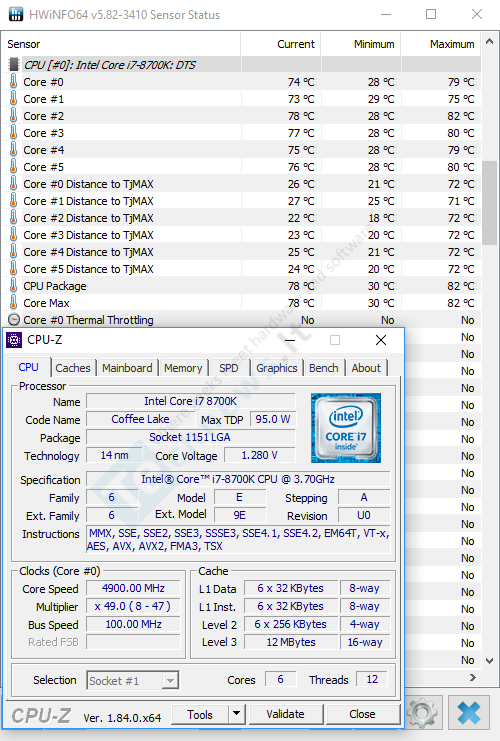Image resolution: width=500 pixels, height=741 pixels.
Task: Click the HWiNFO vertical scrollbar thumb
Action: [490, 203]
